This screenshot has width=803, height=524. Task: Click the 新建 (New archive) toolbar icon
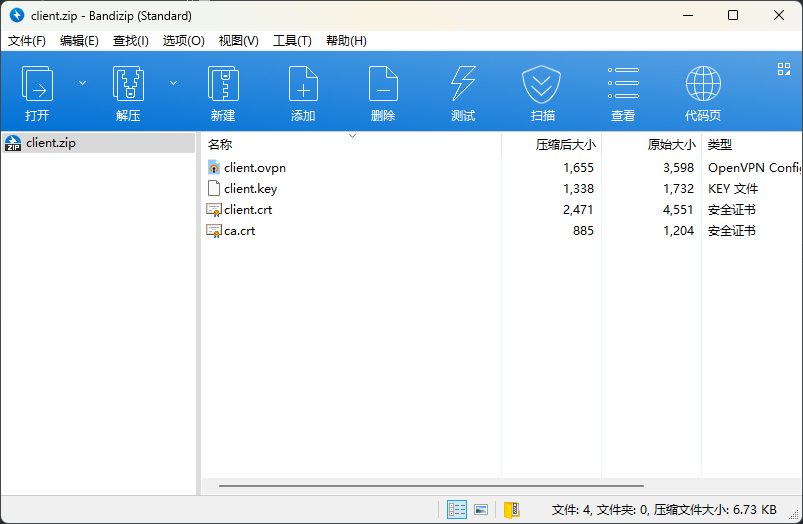click(223, 83)
